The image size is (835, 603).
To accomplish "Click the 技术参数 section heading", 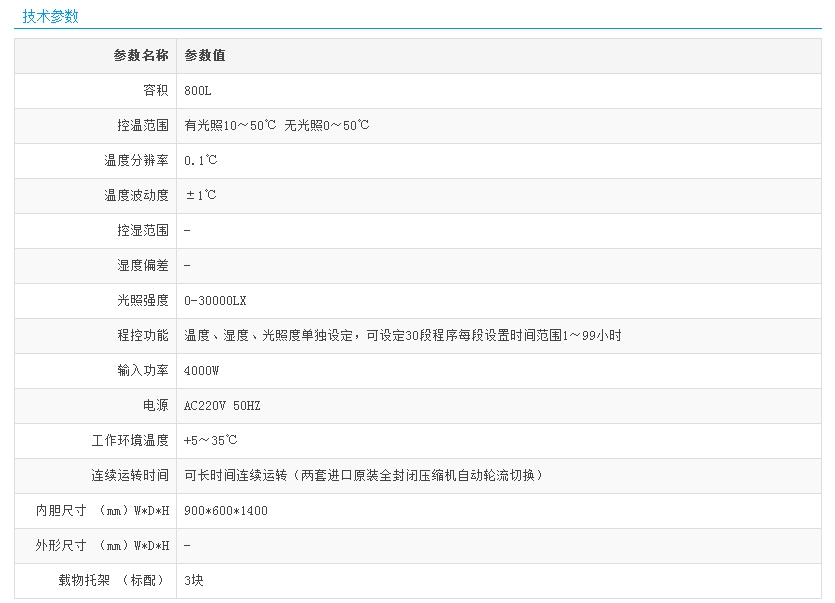I will (50, 16).
